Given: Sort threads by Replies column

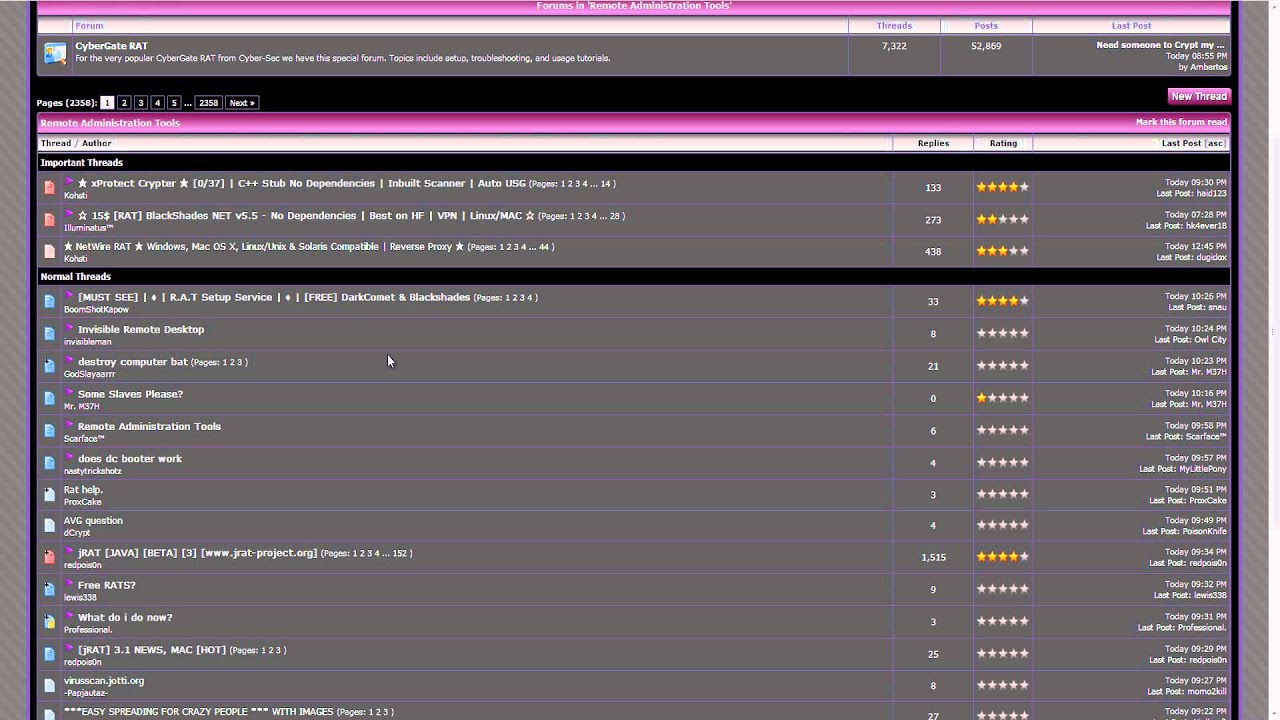Looking at the screenshot, I should pyautogui.click(x=933, y=143).
